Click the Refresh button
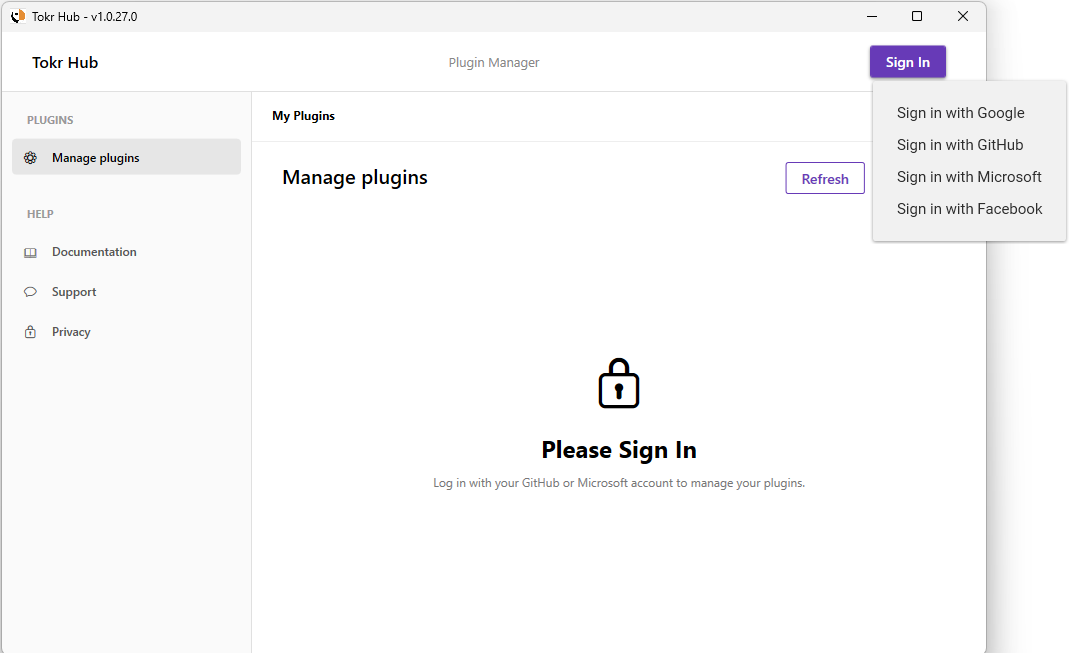Viewport: 1072px width, 653px height. [825, 178]
